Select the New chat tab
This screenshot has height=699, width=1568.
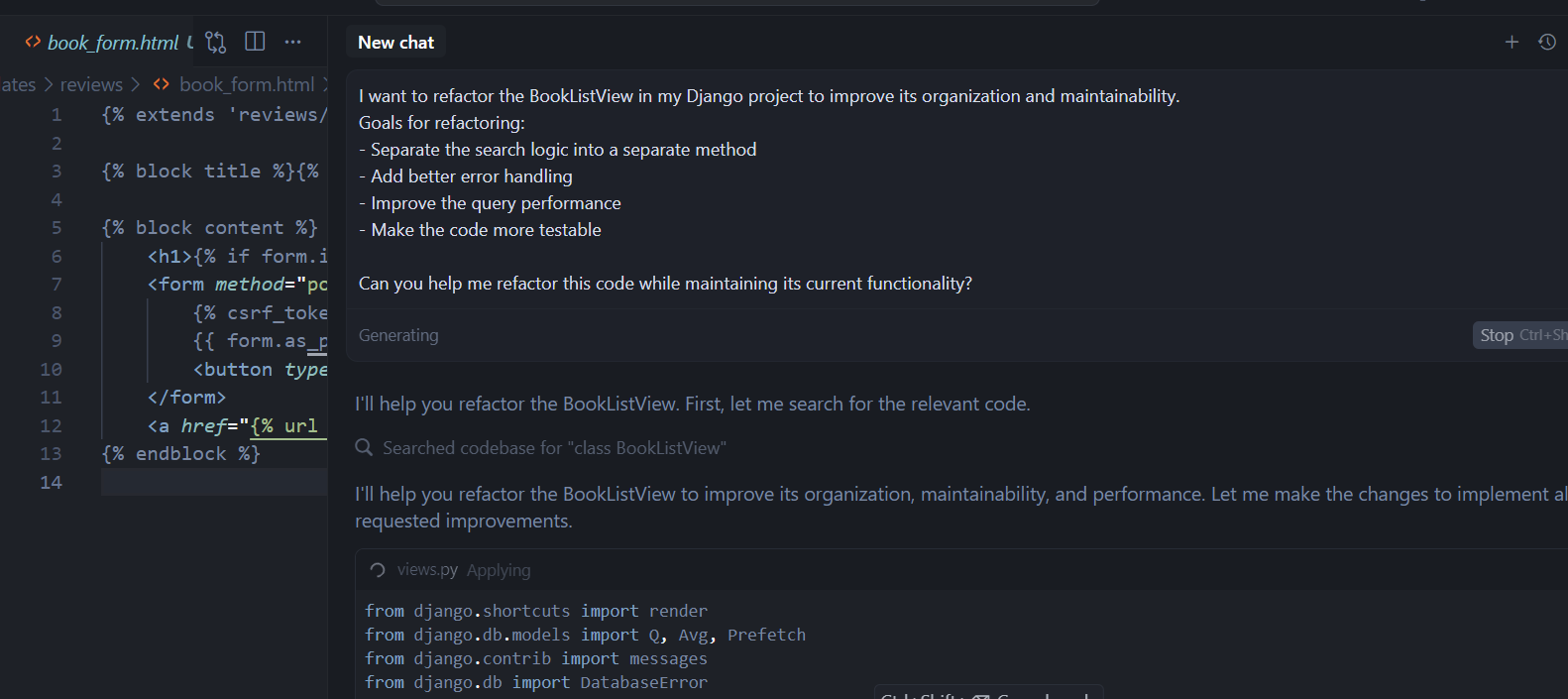click(395, 43)
